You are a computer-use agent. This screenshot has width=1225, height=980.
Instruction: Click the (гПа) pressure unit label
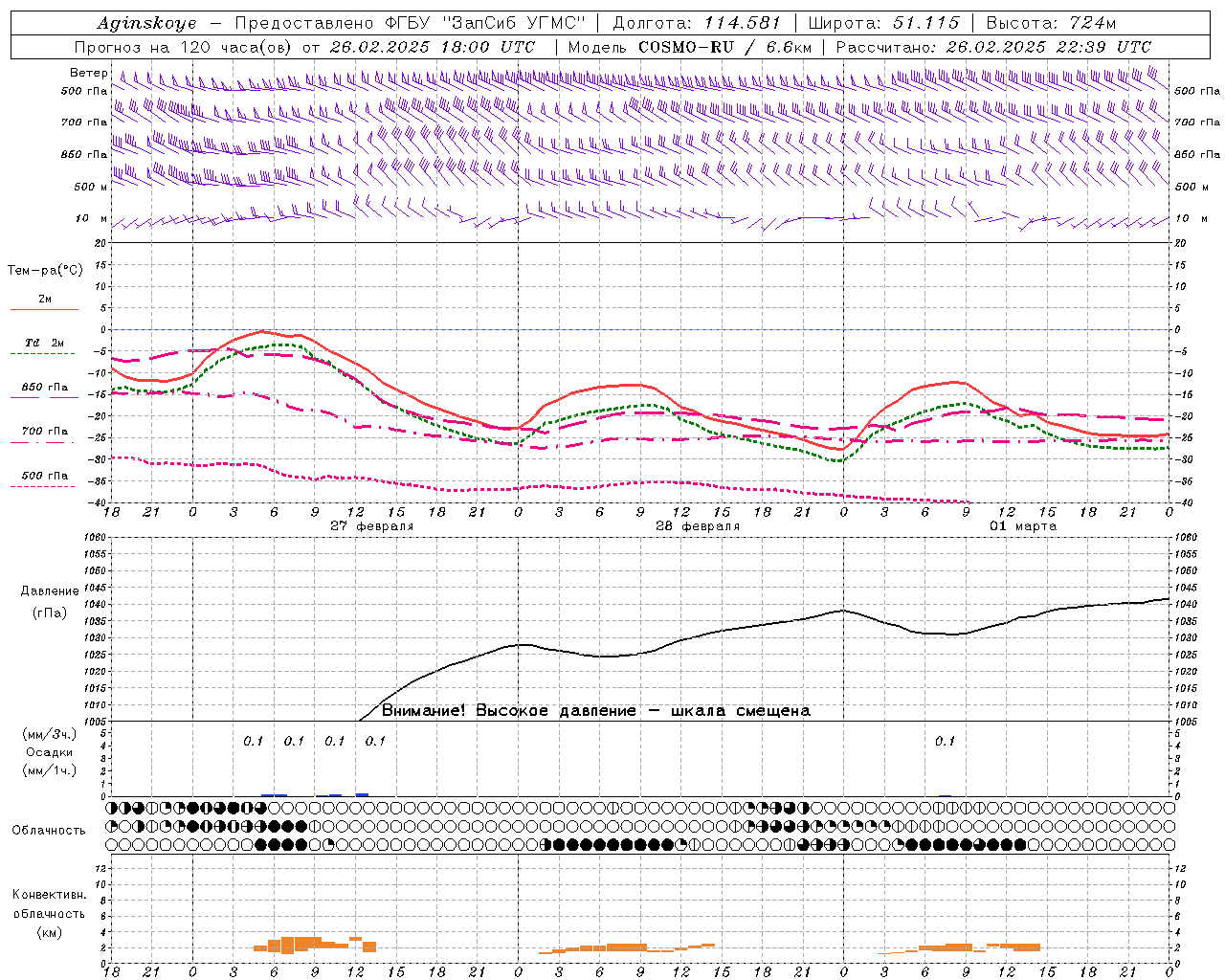[x=49, y=612]
